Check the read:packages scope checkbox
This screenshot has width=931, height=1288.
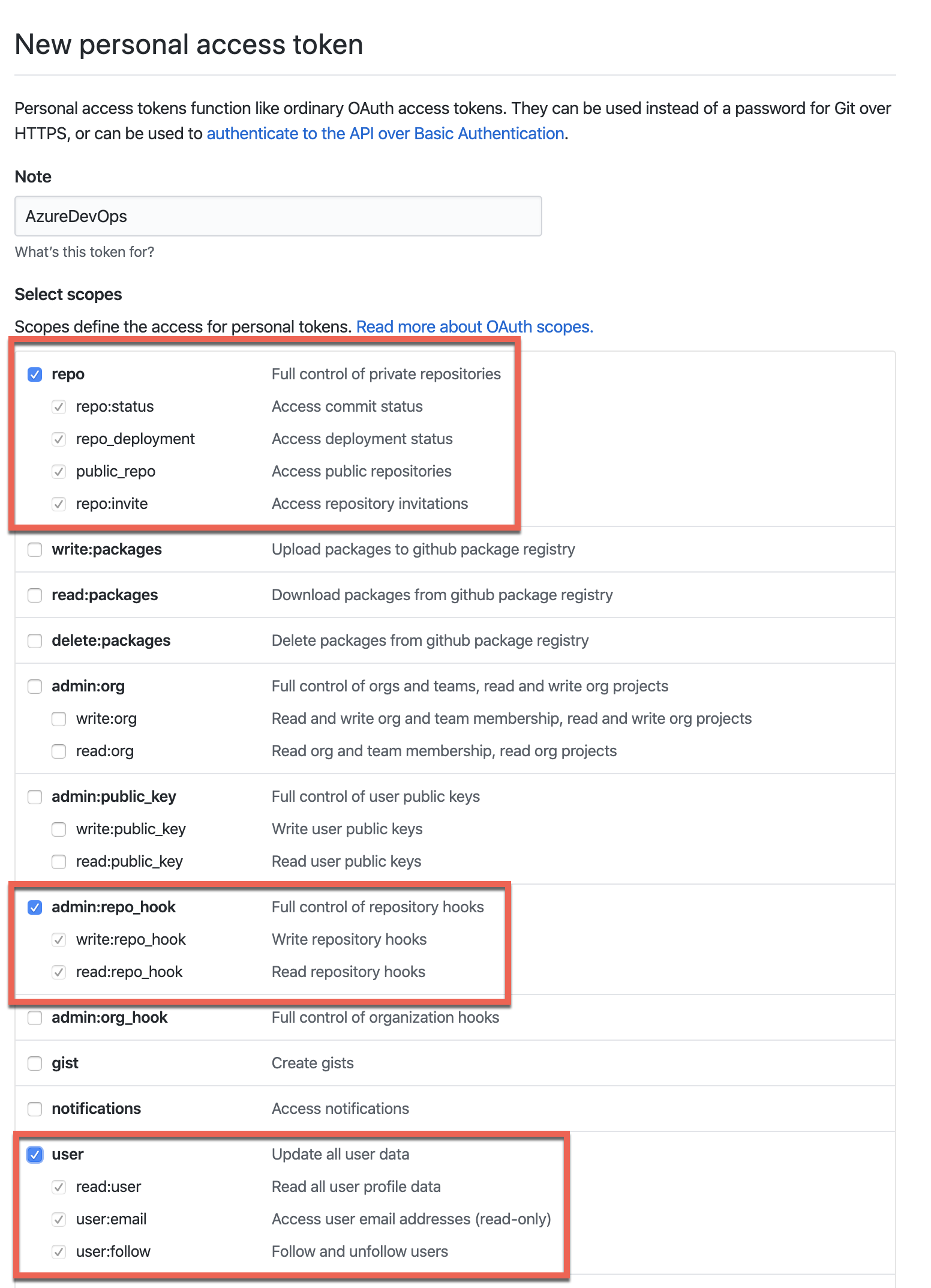pos(35,595)
